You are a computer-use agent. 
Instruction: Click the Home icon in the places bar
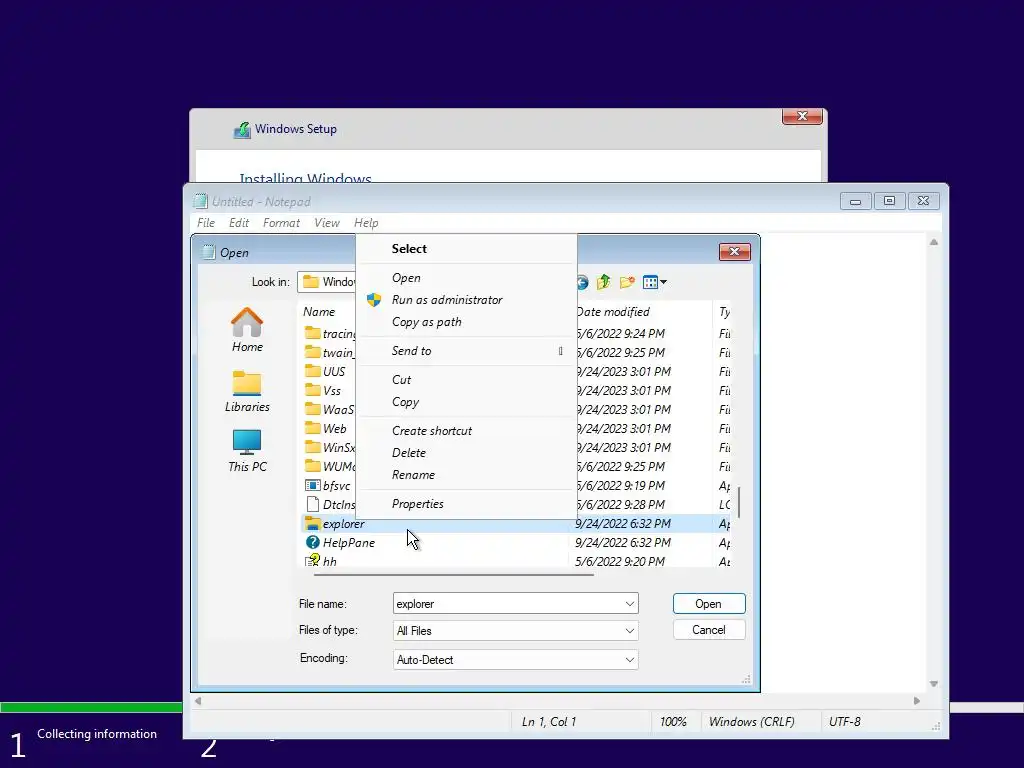(247, 322)
